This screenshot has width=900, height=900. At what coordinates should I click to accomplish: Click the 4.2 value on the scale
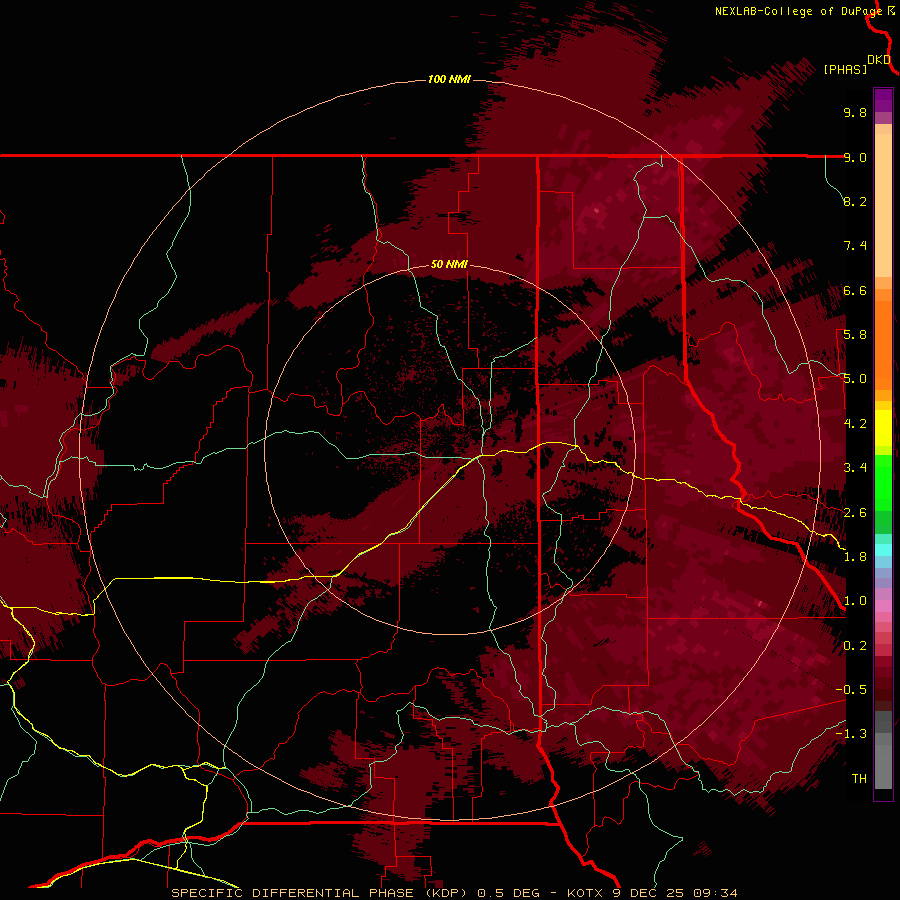(x=855, y=424)
